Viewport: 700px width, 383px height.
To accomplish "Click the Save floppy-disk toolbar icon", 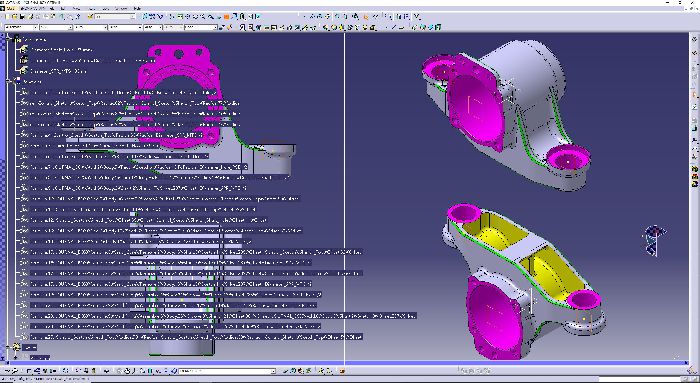I will click(x=22, y=17).
